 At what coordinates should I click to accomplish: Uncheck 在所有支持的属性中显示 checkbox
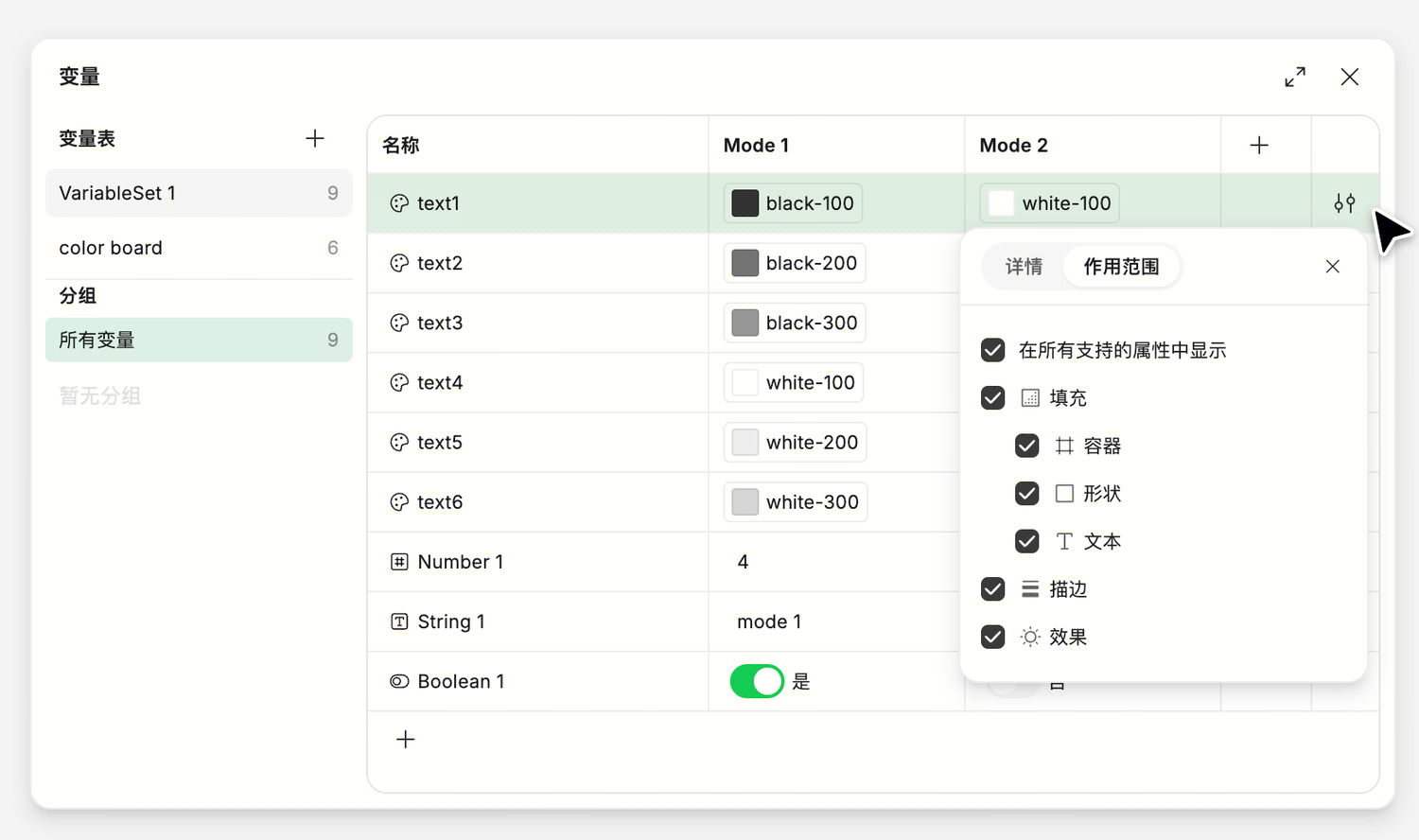[x=992, y=350]
